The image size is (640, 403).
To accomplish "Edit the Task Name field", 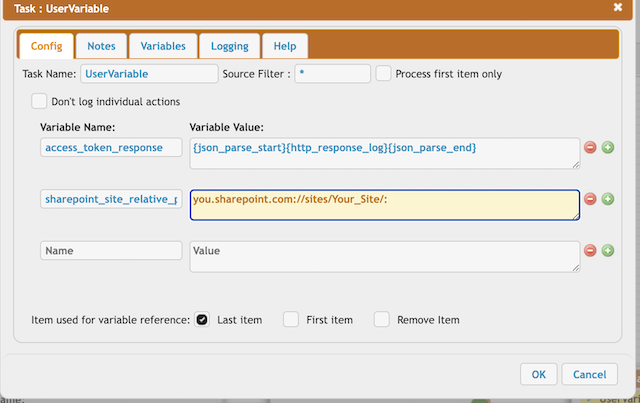I will point(149,74).
